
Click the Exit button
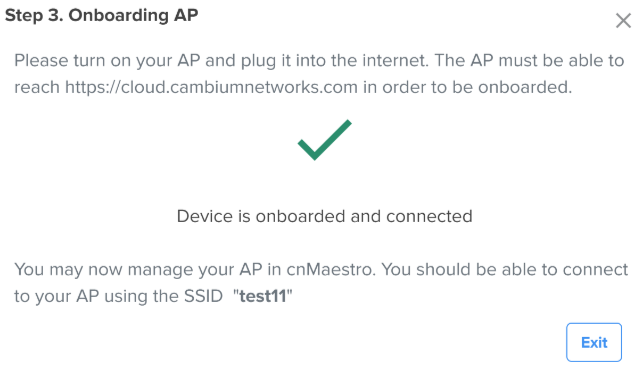[x=594, y=342]
